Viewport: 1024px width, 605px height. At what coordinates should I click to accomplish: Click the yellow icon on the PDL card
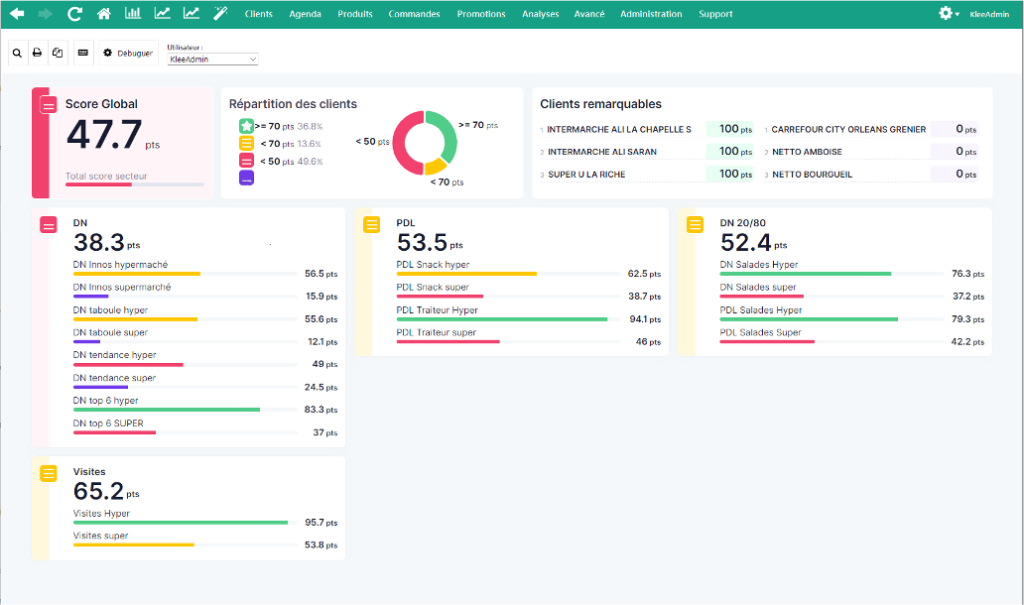[372, 225]
